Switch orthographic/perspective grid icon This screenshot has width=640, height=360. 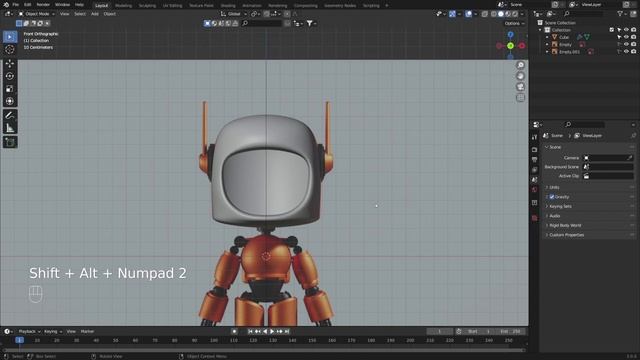[520, 98]
